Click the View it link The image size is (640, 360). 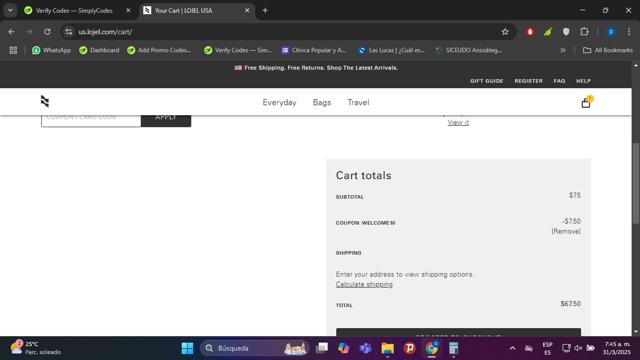pyautogui.click(x=458, y=122)
